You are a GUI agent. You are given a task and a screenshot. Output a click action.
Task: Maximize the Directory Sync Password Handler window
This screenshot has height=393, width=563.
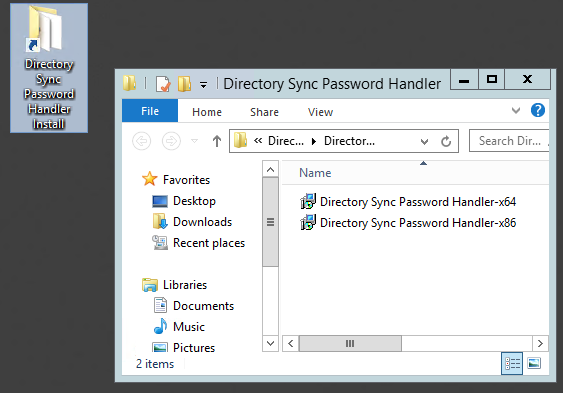(x=492, y=80)
